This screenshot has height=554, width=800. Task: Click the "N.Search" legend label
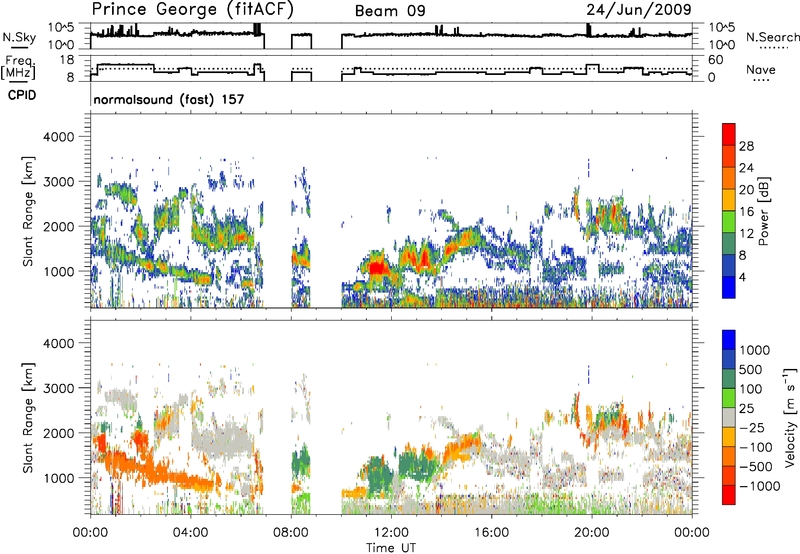(x=772, y=37)
